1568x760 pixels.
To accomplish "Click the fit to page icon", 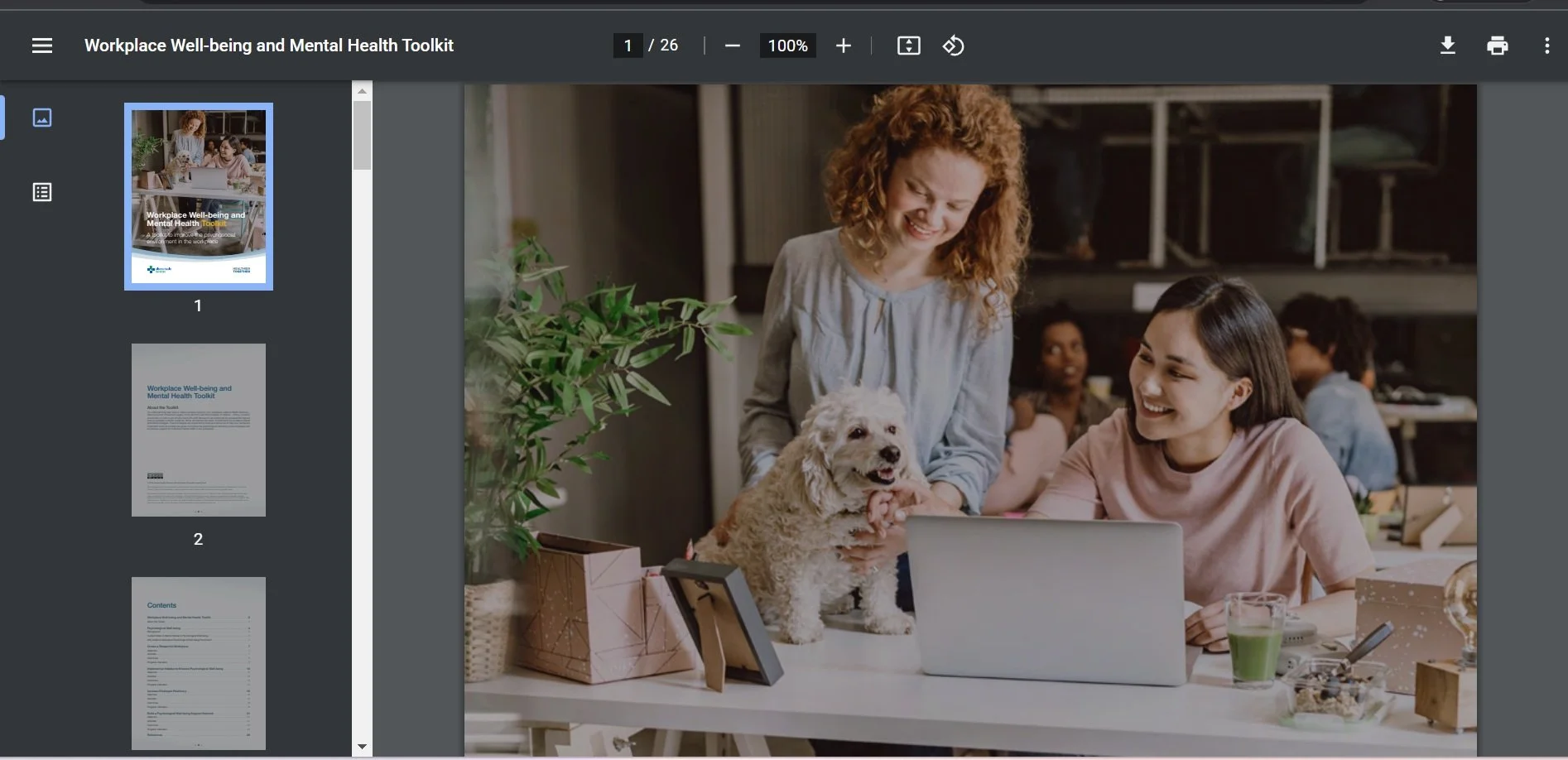I will point(908,46).
